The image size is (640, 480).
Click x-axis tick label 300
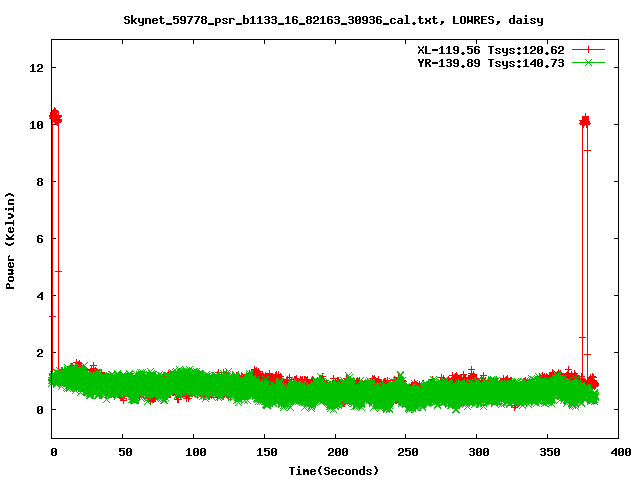479,452
